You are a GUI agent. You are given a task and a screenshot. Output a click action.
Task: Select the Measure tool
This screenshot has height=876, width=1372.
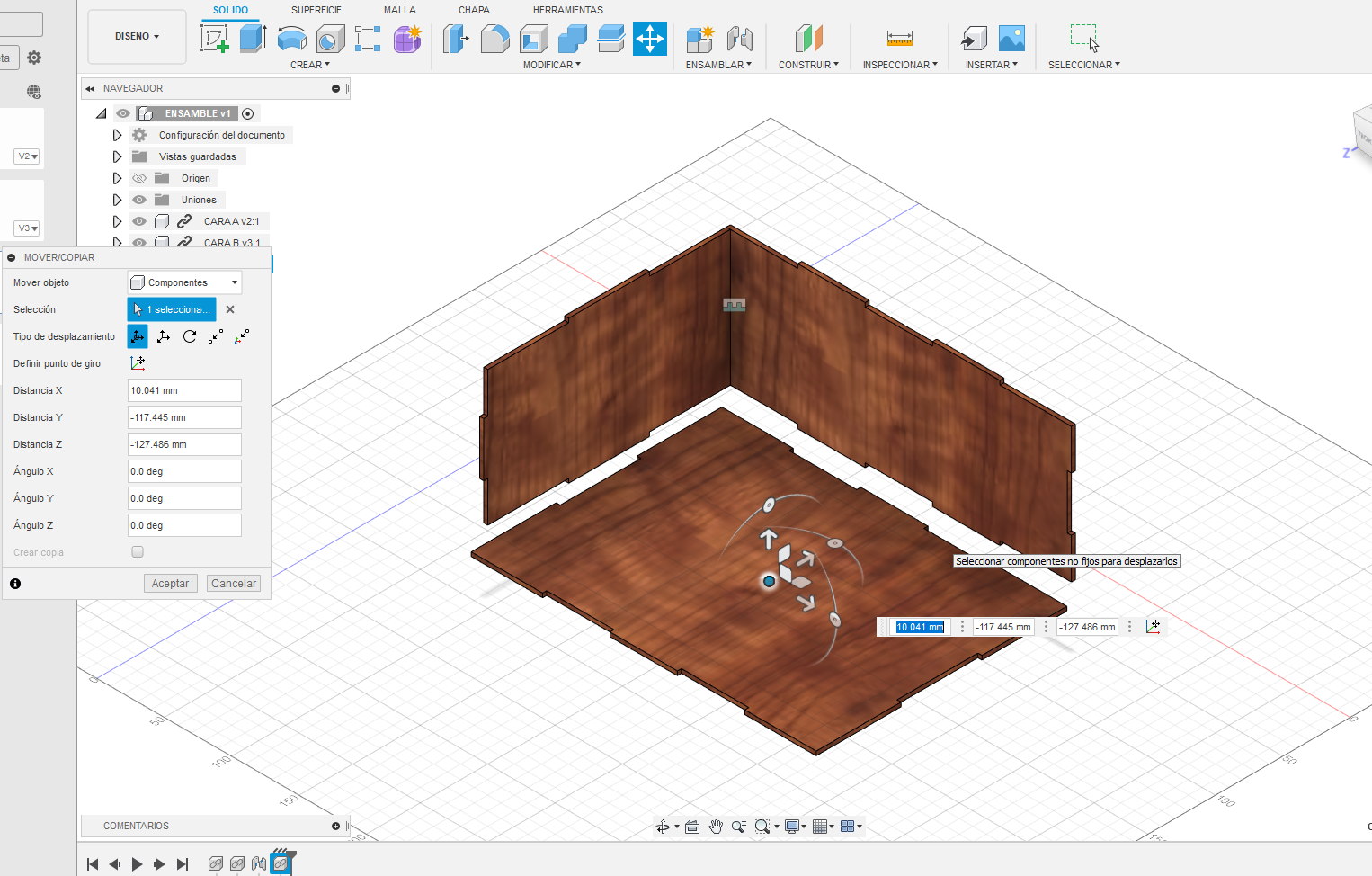click(x=899, y=39)
